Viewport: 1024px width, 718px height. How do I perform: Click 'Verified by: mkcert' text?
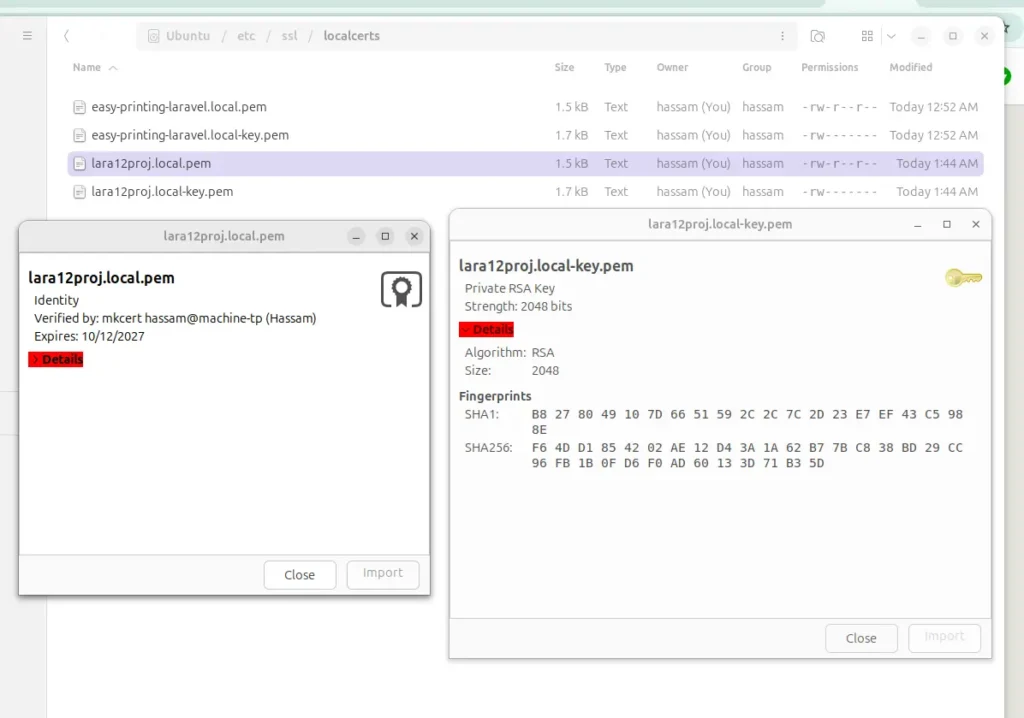pos(175,318)
